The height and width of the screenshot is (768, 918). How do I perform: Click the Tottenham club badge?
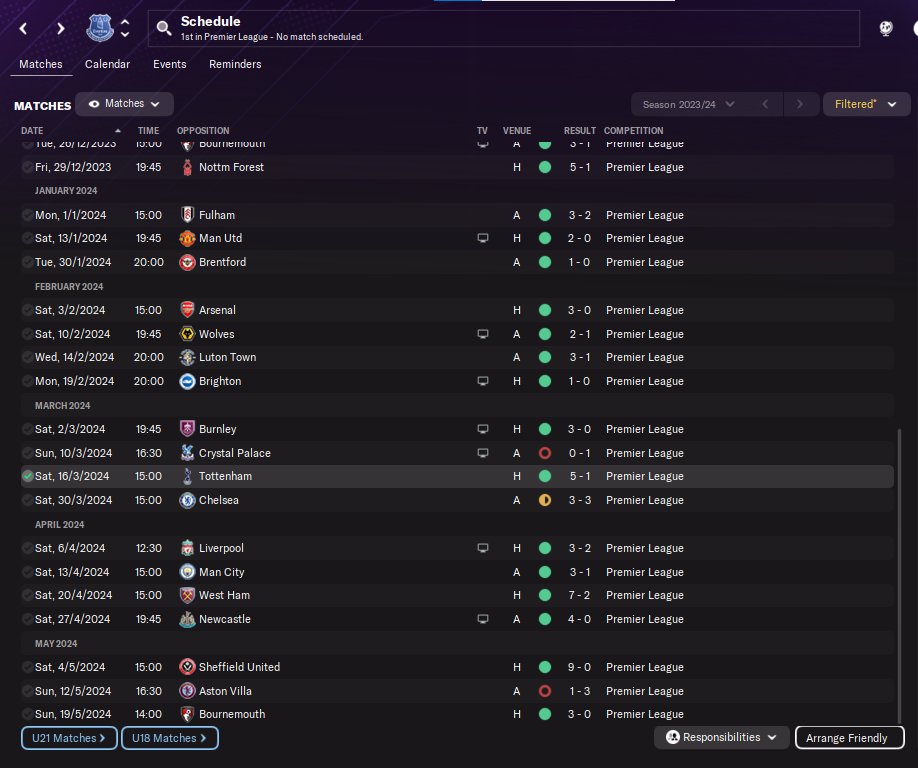pos(187,476)
